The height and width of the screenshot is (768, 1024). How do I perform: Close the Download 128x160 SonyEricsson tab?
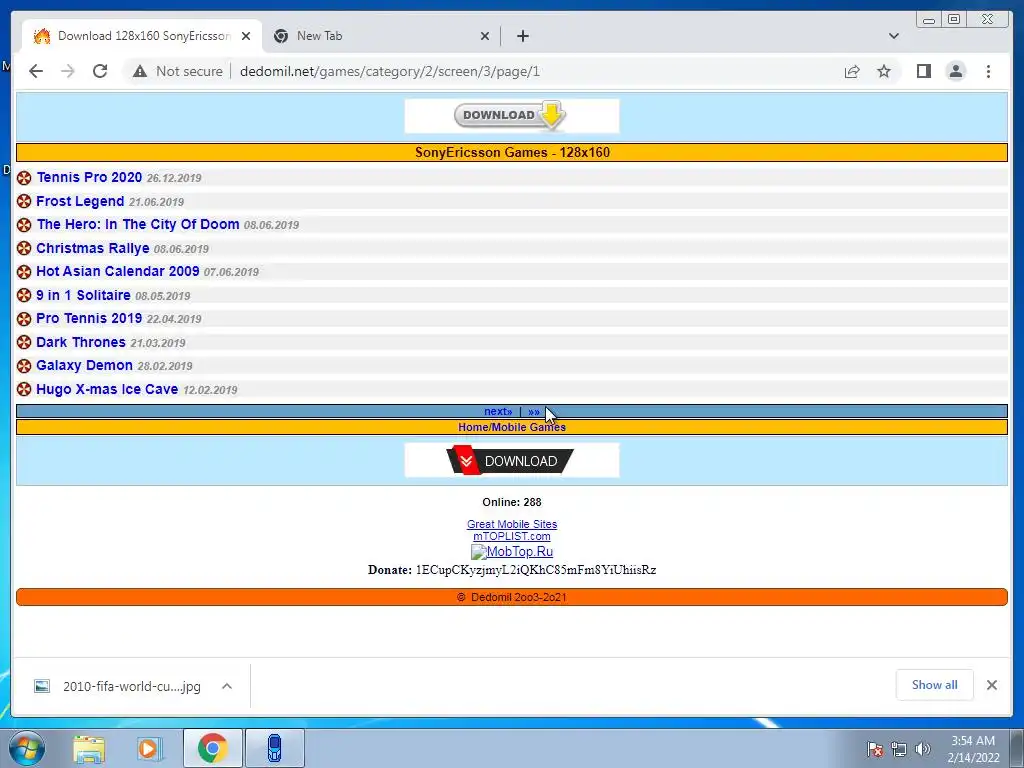pyautogui.click(x=246, y=36)
